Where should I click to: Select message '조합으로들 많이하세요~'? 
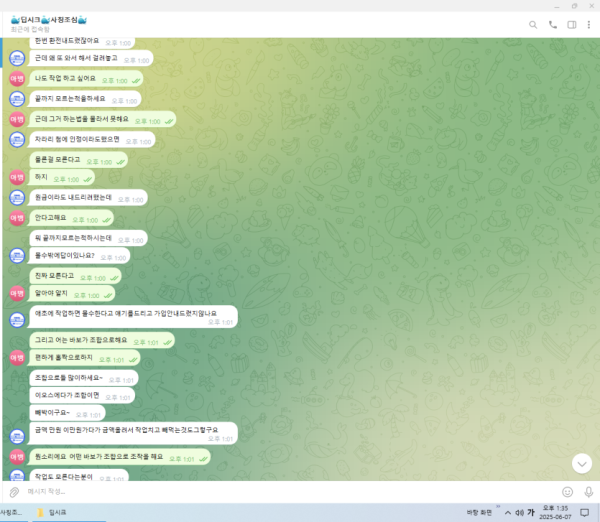[x=84, y=378]
